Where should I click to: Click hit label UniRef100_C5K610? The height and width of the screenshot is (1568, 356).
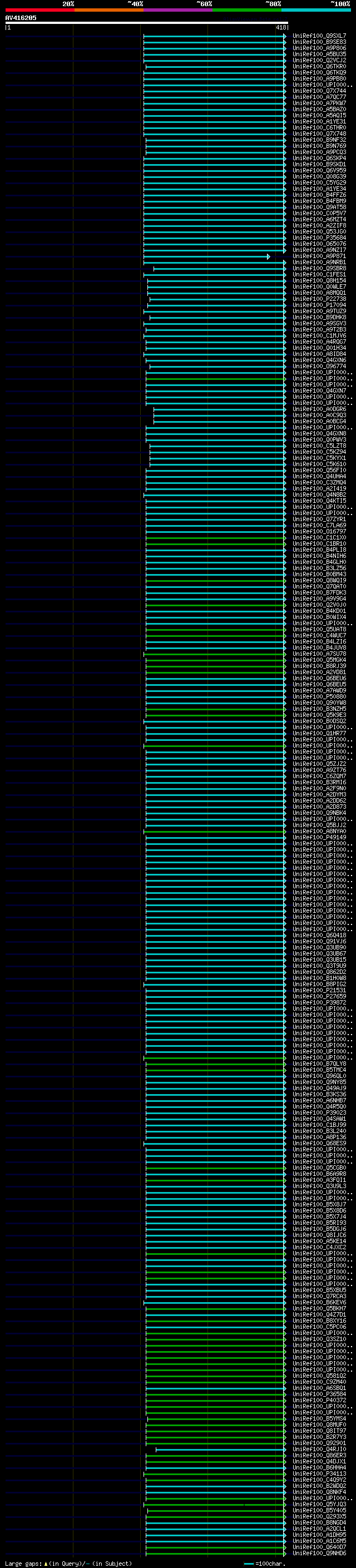point(319,464)
